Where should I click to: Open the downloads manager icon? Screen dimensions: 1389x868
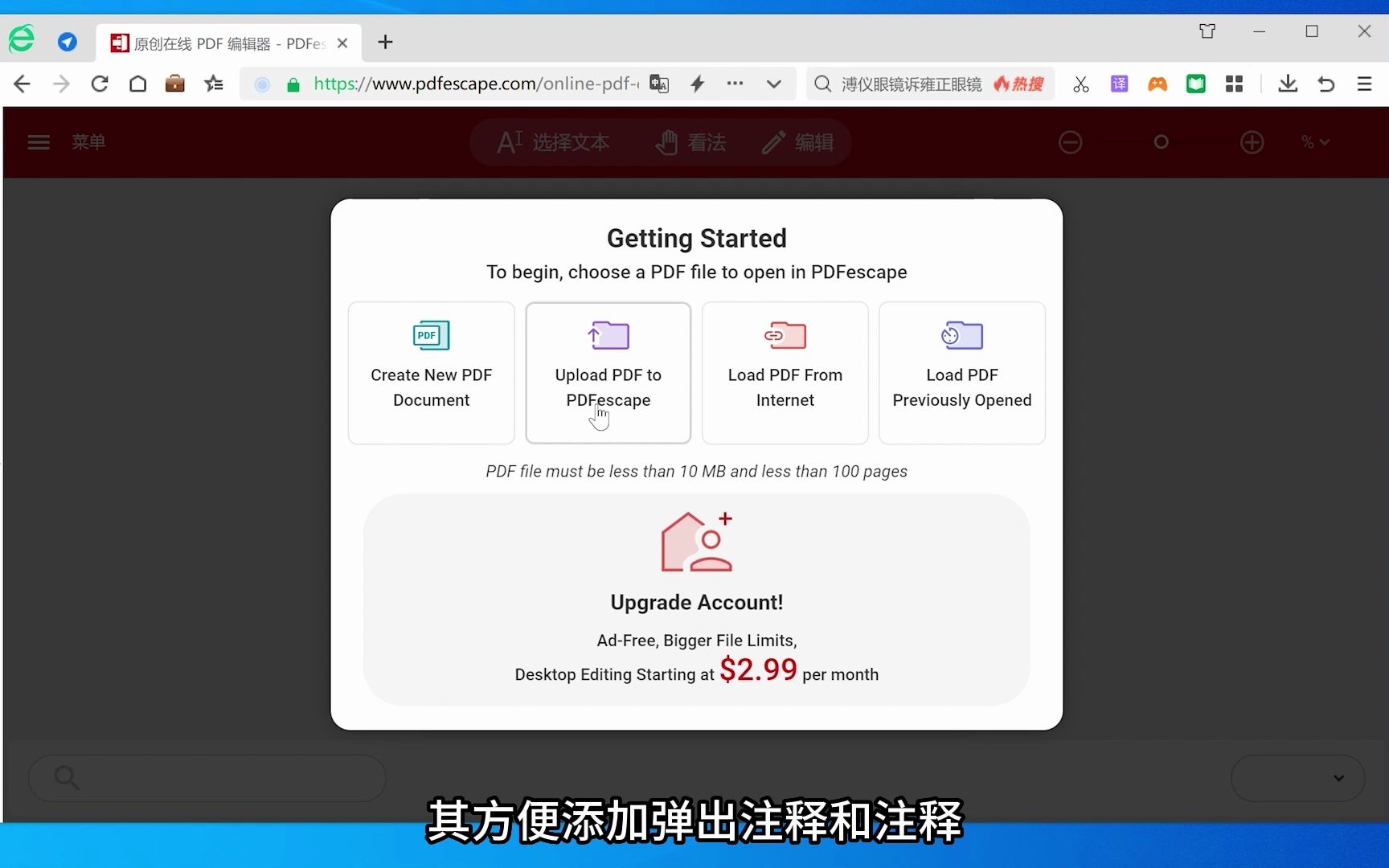(1288, 84)
